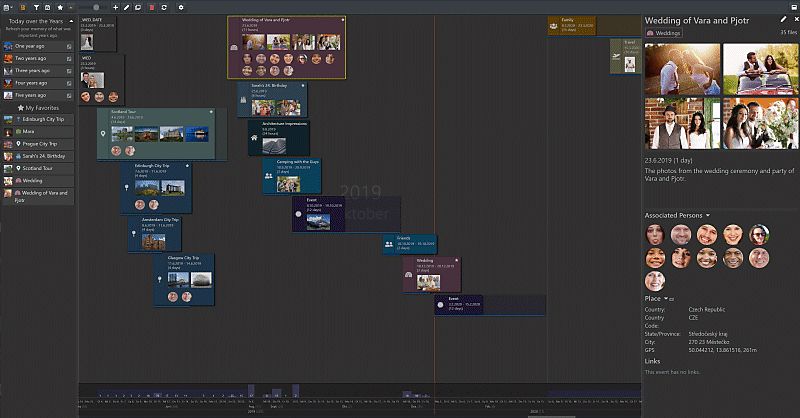This screenshot has width=800, height=418.
Task: Select Scotland Tour in favorites list
Action: coord(38,168)
